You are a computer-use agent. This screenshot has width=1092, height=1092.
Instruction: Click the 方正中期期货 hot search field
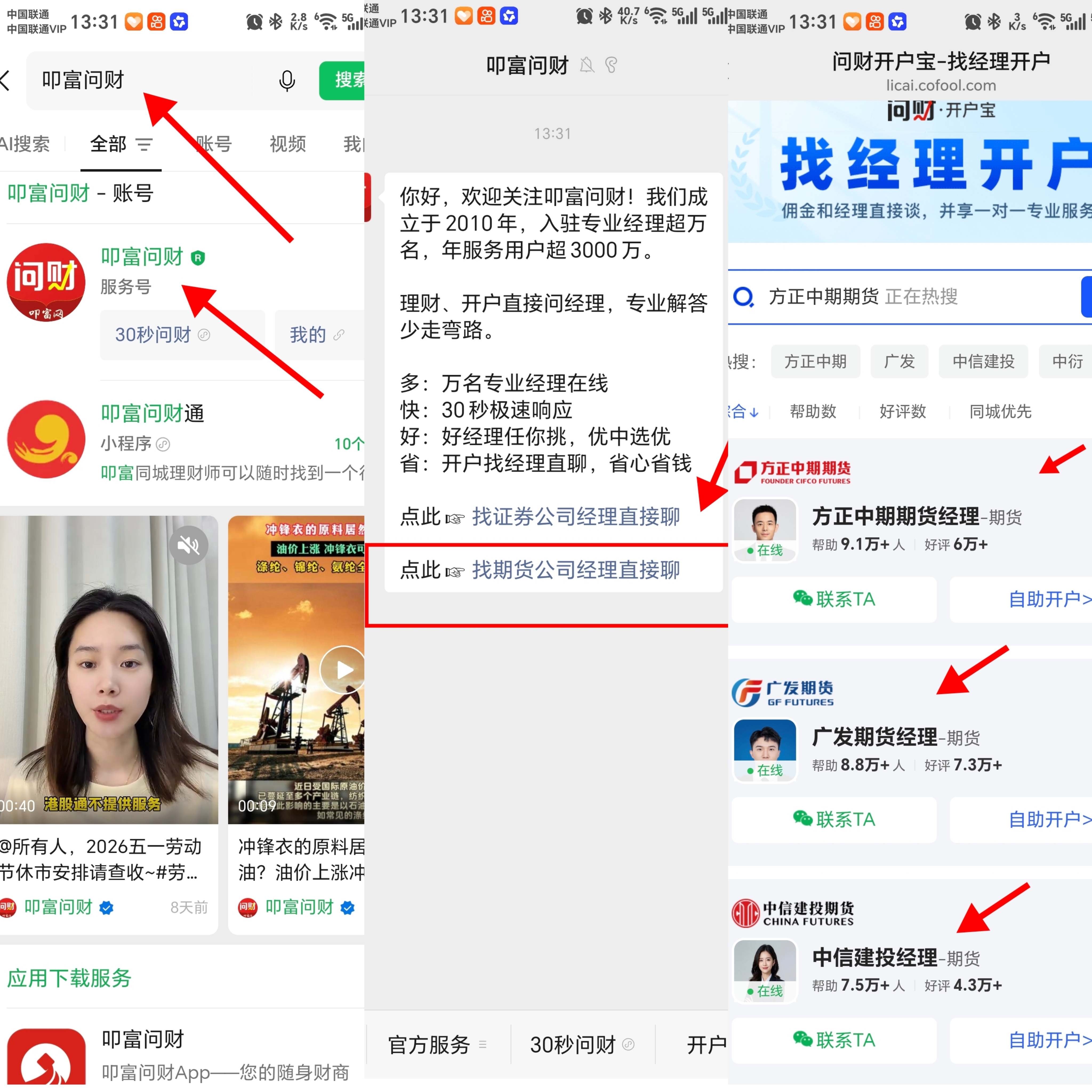[x=904, y=297]
